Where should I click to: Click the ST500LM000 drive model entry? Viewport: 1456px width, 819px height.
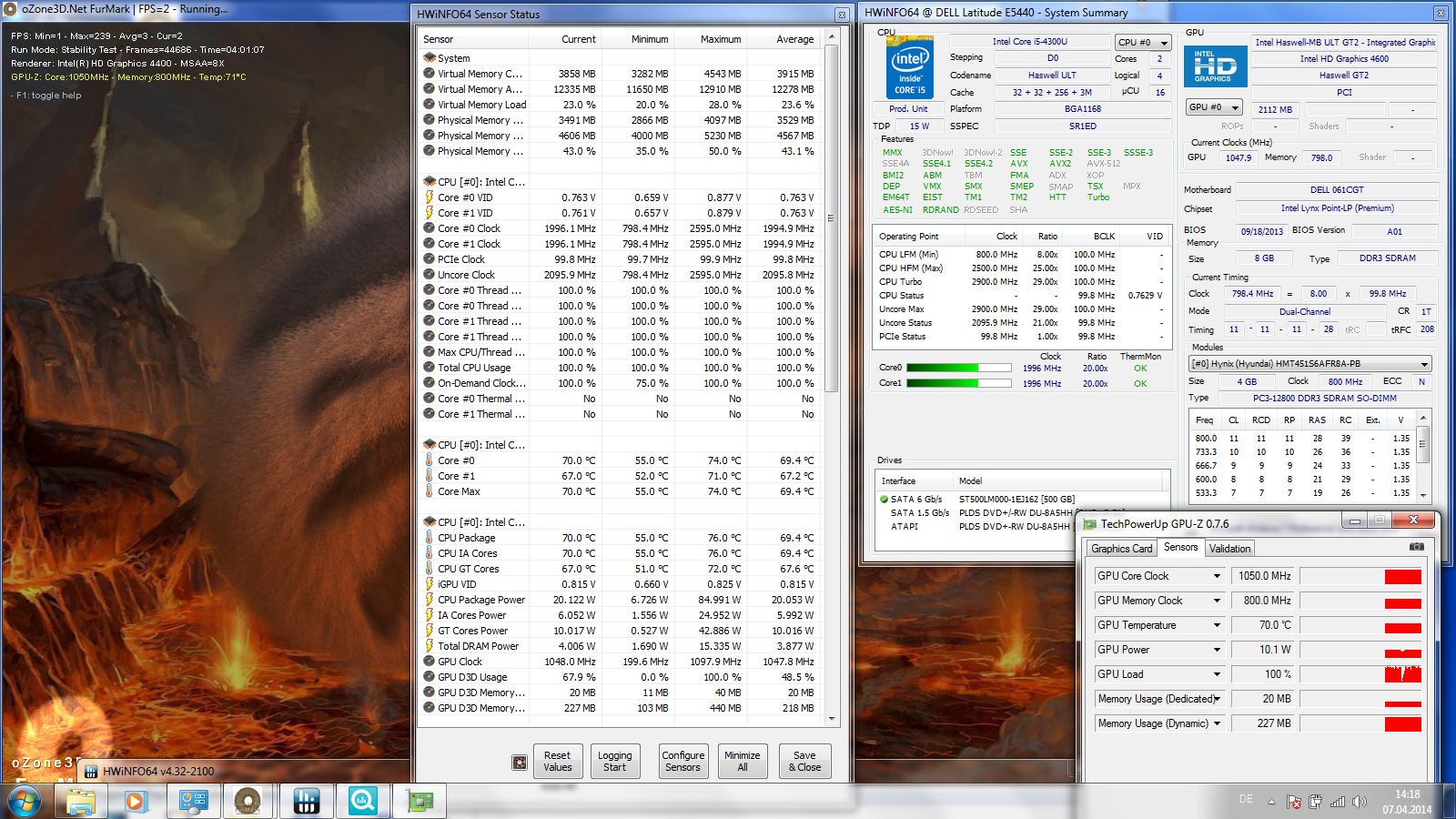tap(1016, 499)
